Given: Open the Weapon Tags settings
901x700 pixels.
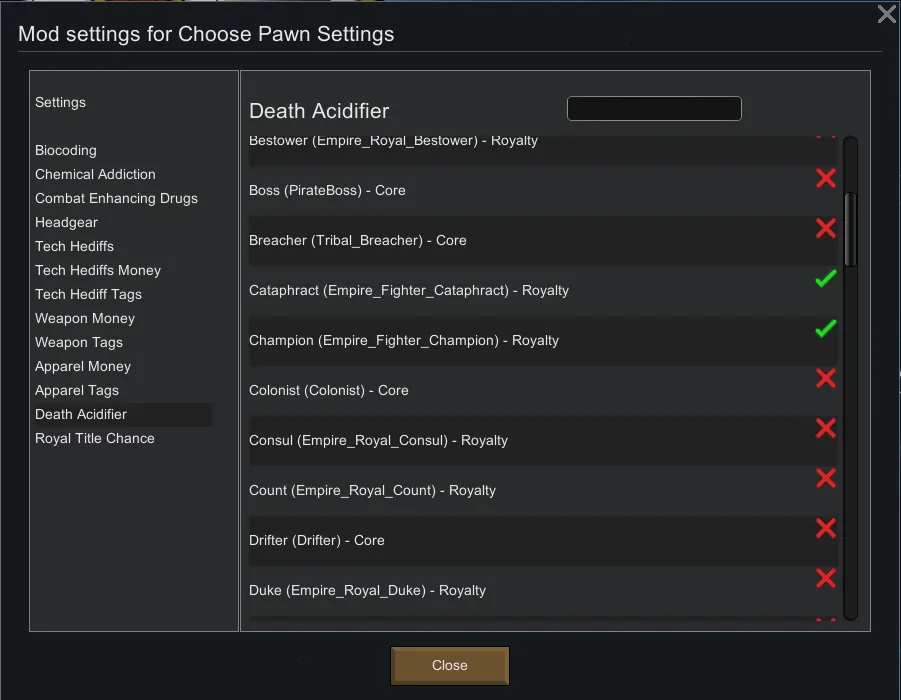Looking at the screenshot, I should [x=79, y=342].
